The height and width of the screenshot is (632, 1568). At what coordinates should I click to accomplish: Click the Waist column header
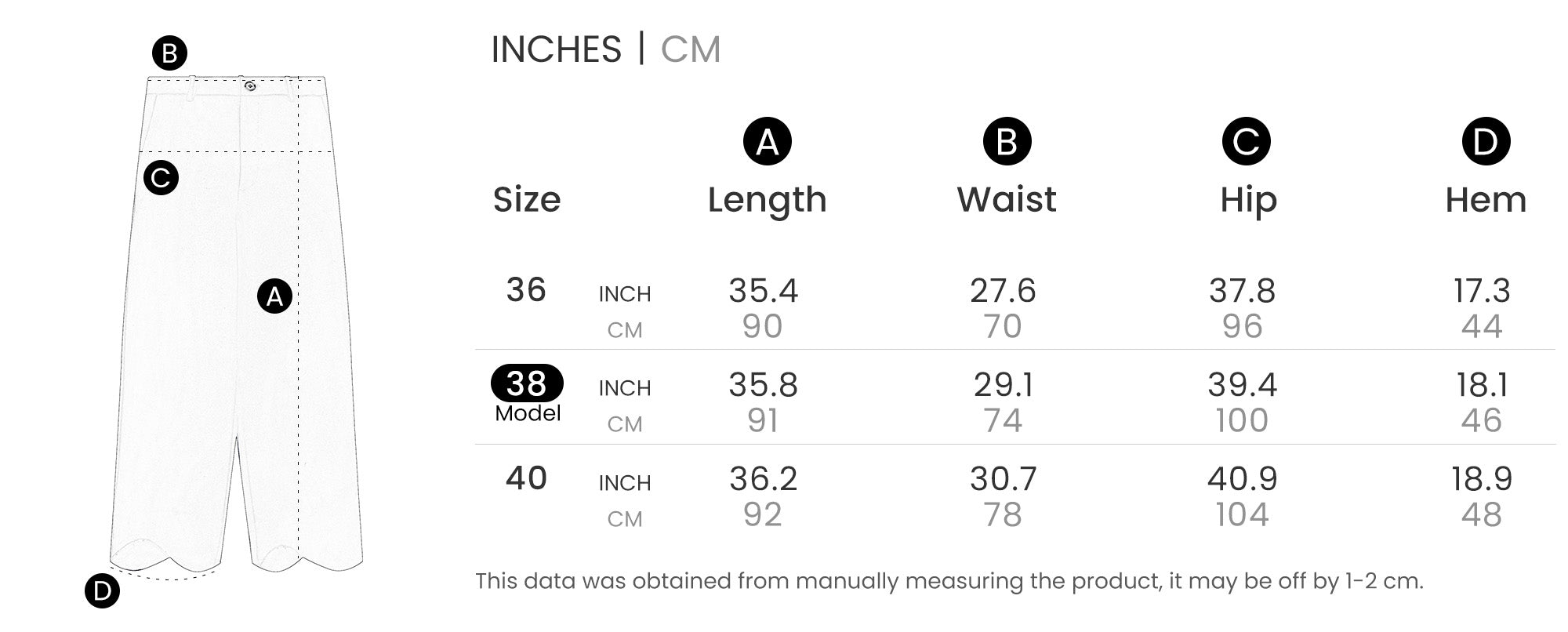[x=1007, y=199]
